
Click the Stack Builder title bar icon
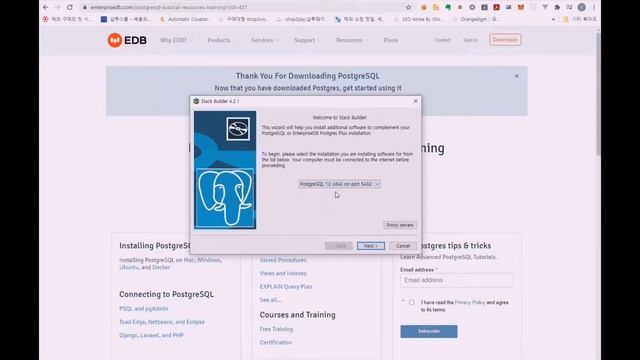(196, 101)
